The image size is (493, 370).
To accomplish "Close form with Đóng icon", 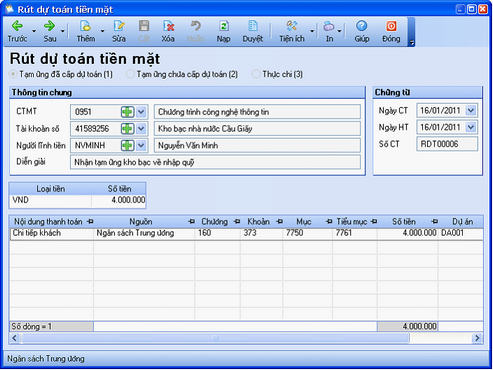I will (391, 26).
